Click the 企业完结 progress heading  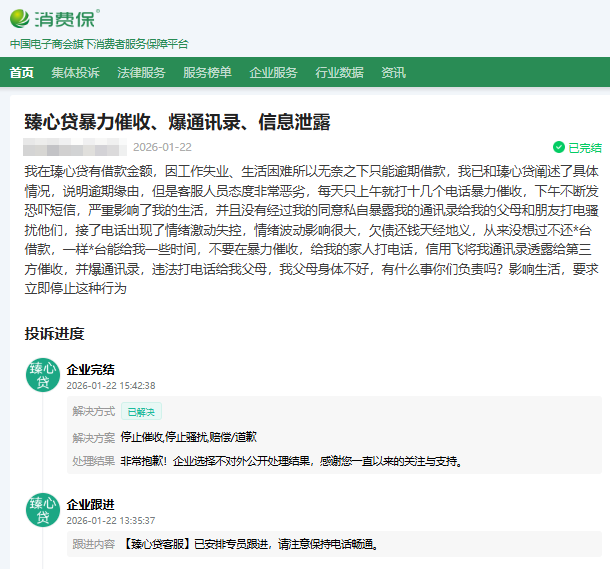tap(90, 369)
